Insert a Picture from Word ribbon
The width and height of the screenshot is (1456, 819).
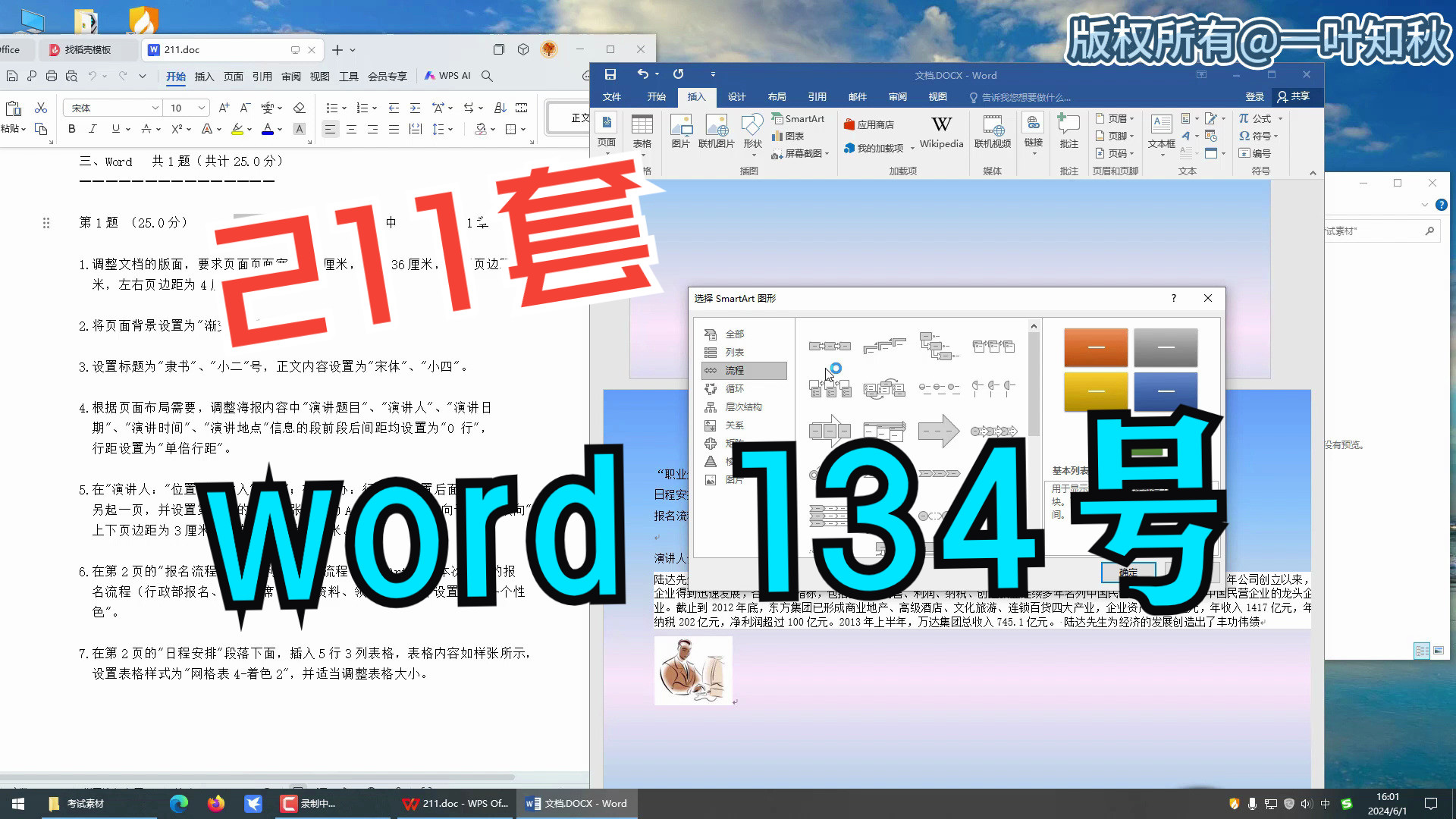coord(680,131)
